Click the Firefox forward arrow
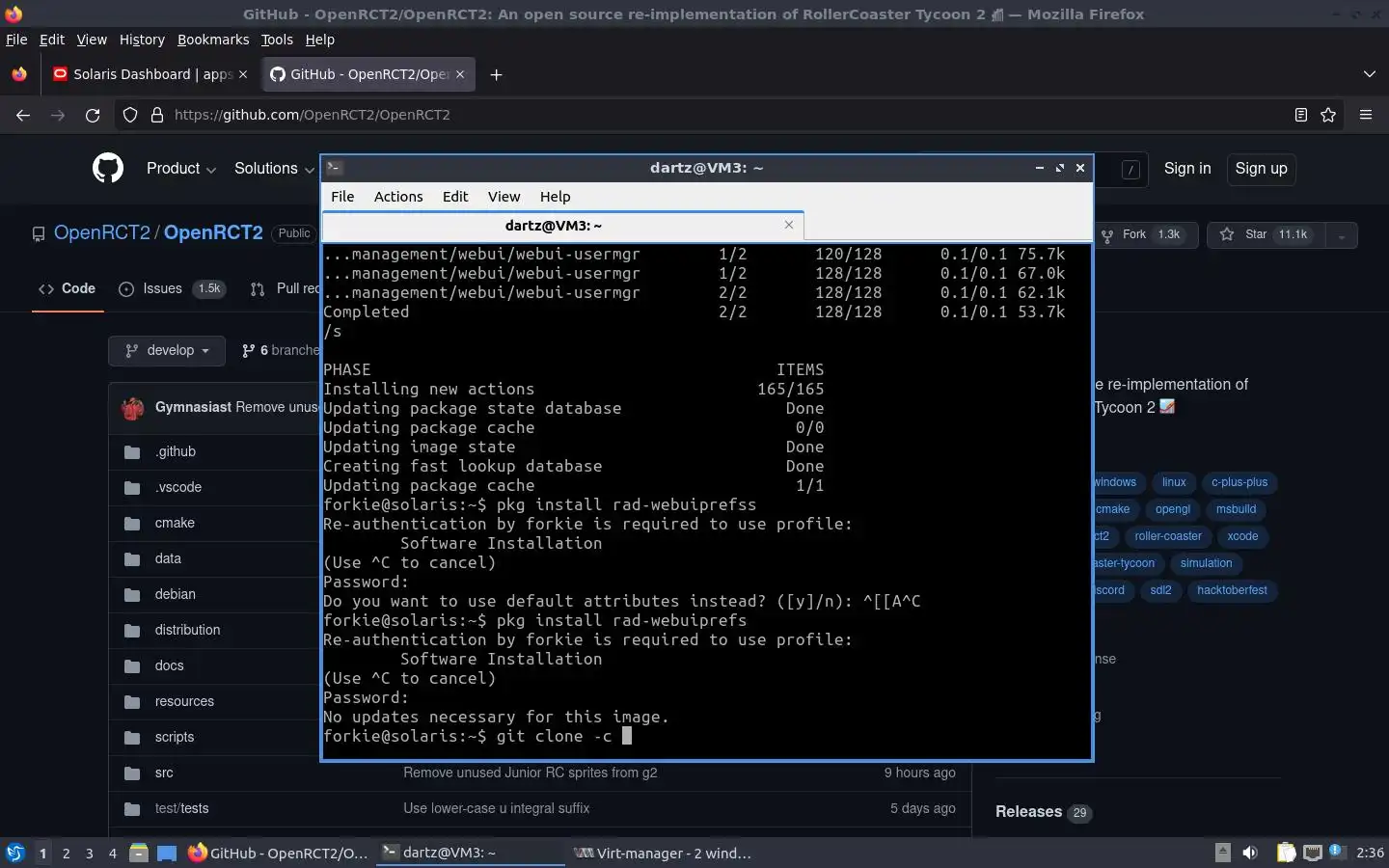 (x=58, y=115)
